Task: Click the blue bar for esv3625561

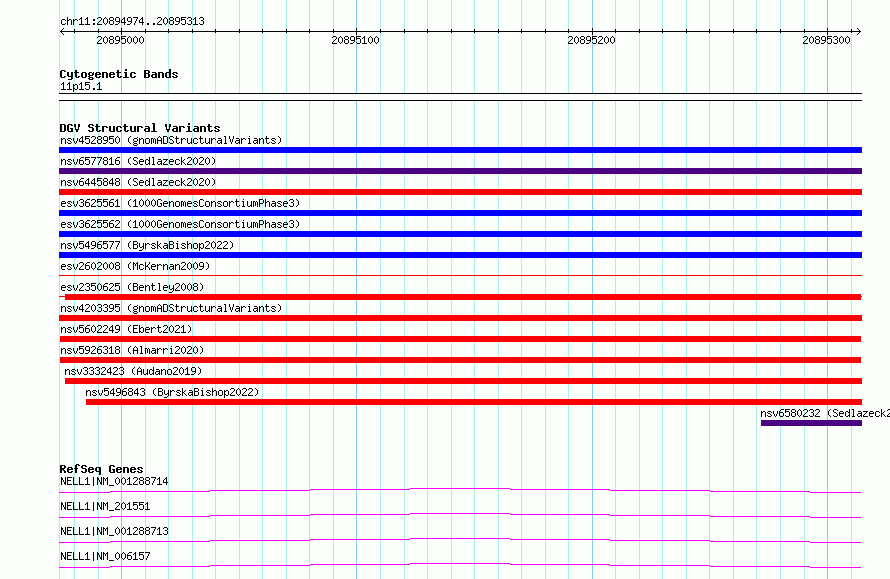Action: 460,213
